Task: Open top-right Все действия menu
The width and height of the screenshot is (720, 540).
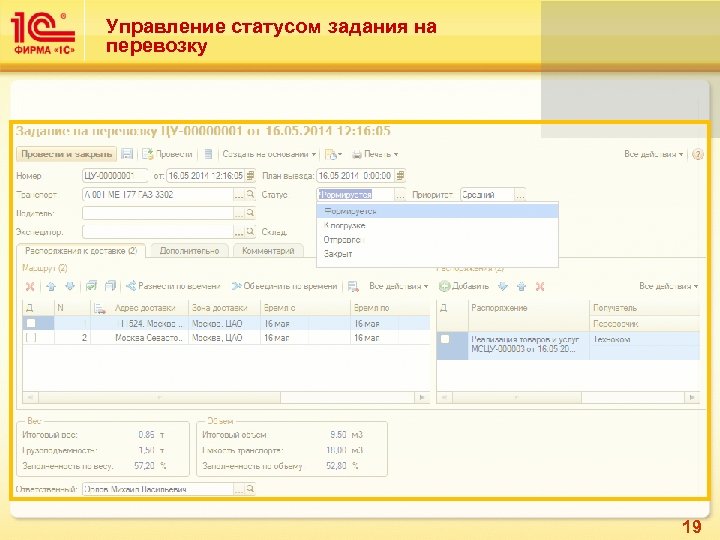Action: pyautogui.click(x=653, y=154)
